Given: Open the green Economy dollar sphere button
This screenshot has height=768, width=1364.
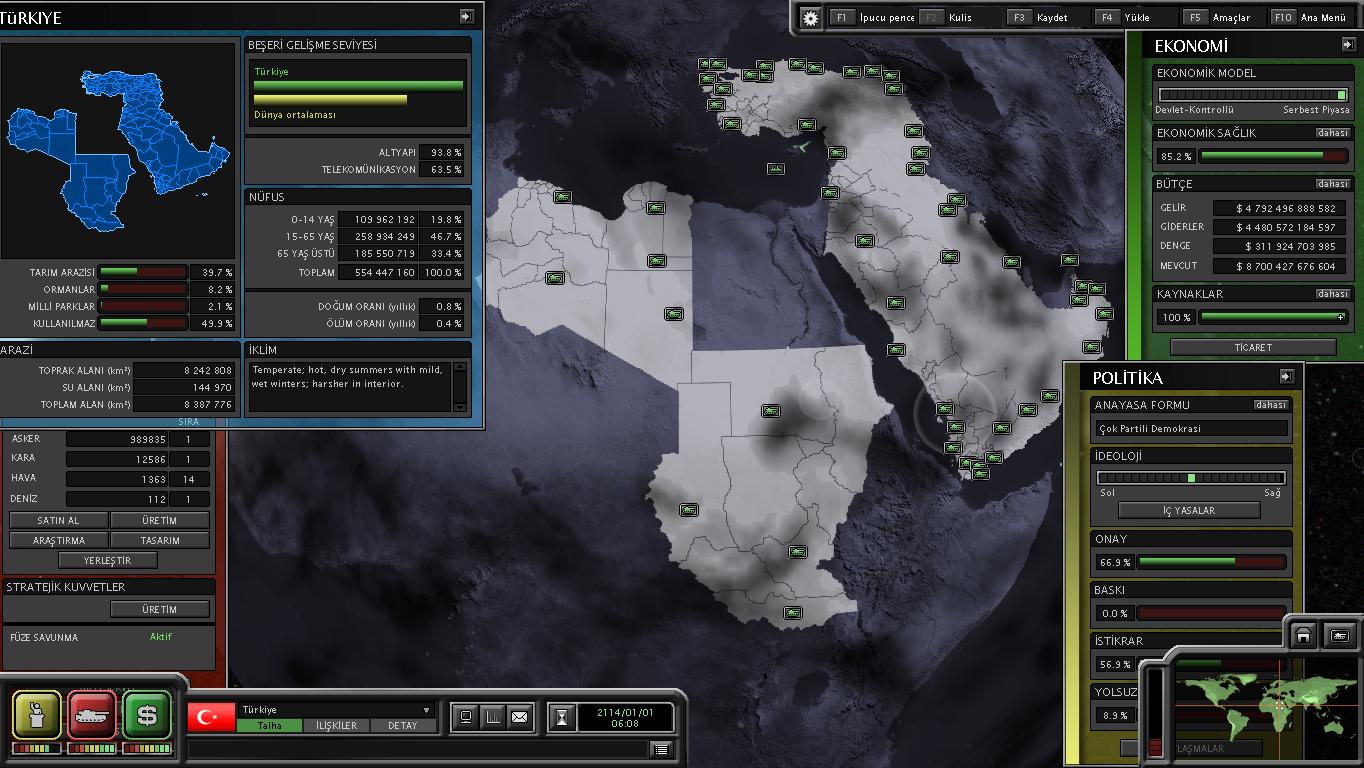Looking at the screenshot, I should pyautogui.click(x=147, y=714).
